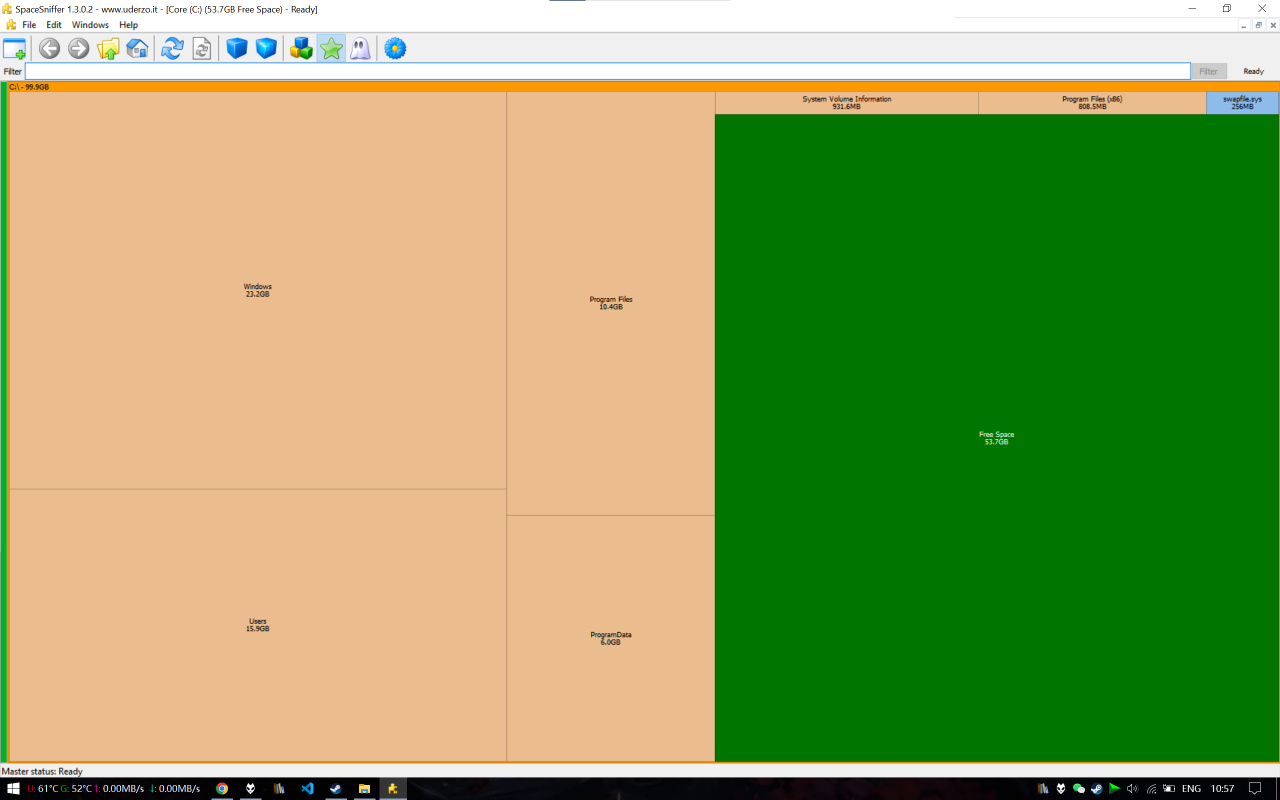Select the Program Files 10.4GB block
The width and height of the screenshot is (1280, 800).
point(611,303)
